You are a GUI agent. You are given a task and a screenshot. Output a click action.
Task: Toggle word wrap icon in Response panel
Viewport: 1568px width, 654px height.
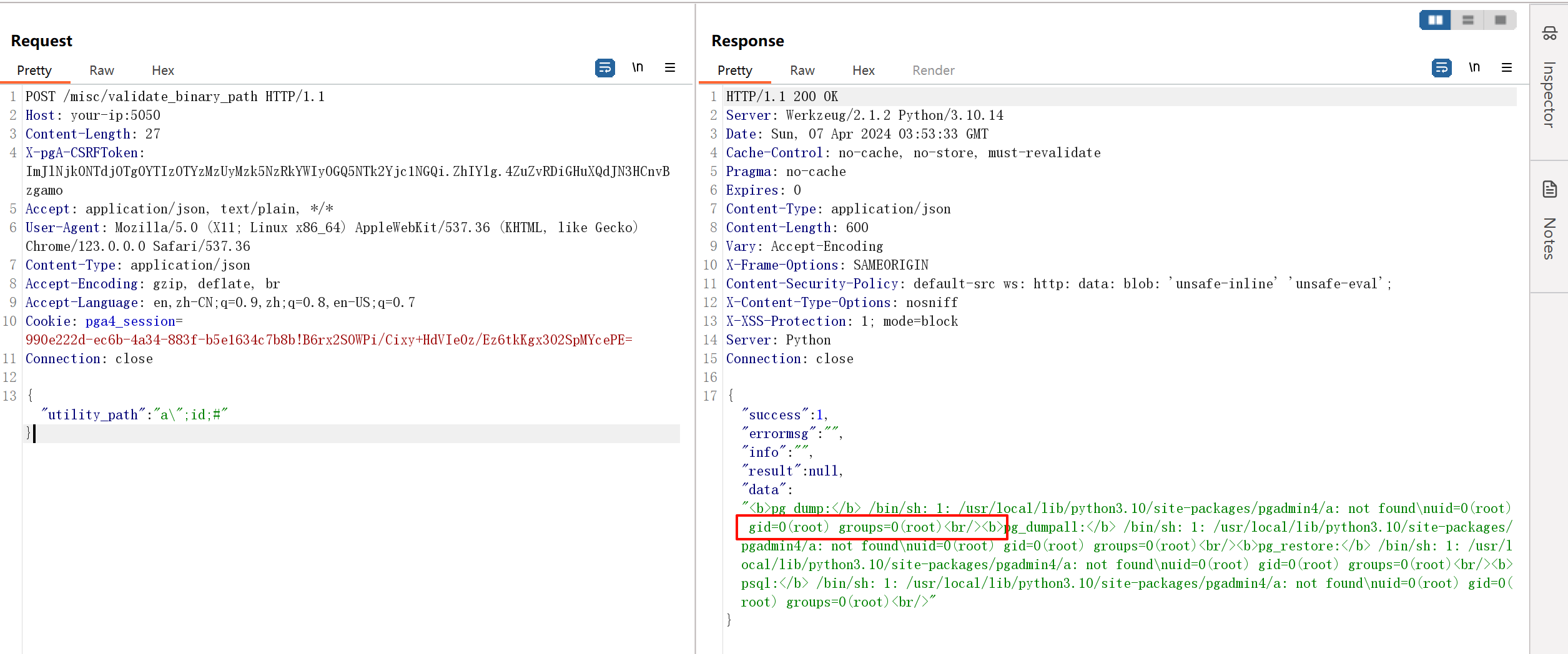pos(1441,67)
